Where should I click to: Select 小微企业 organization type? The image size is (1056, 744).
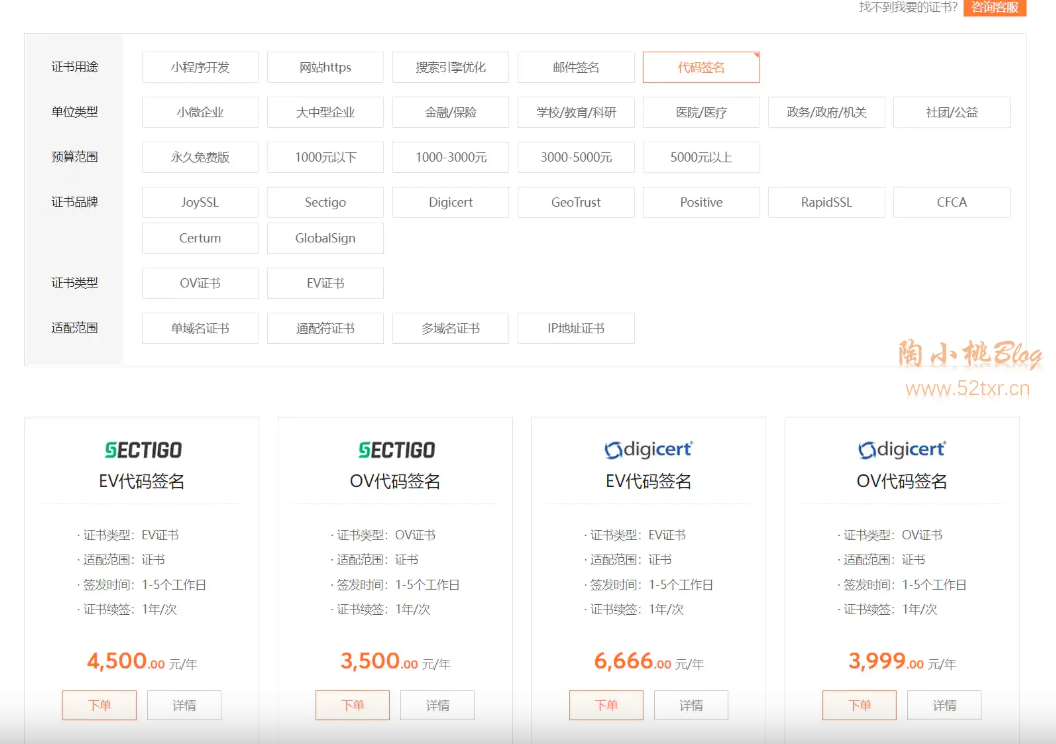tap(200, 112)
